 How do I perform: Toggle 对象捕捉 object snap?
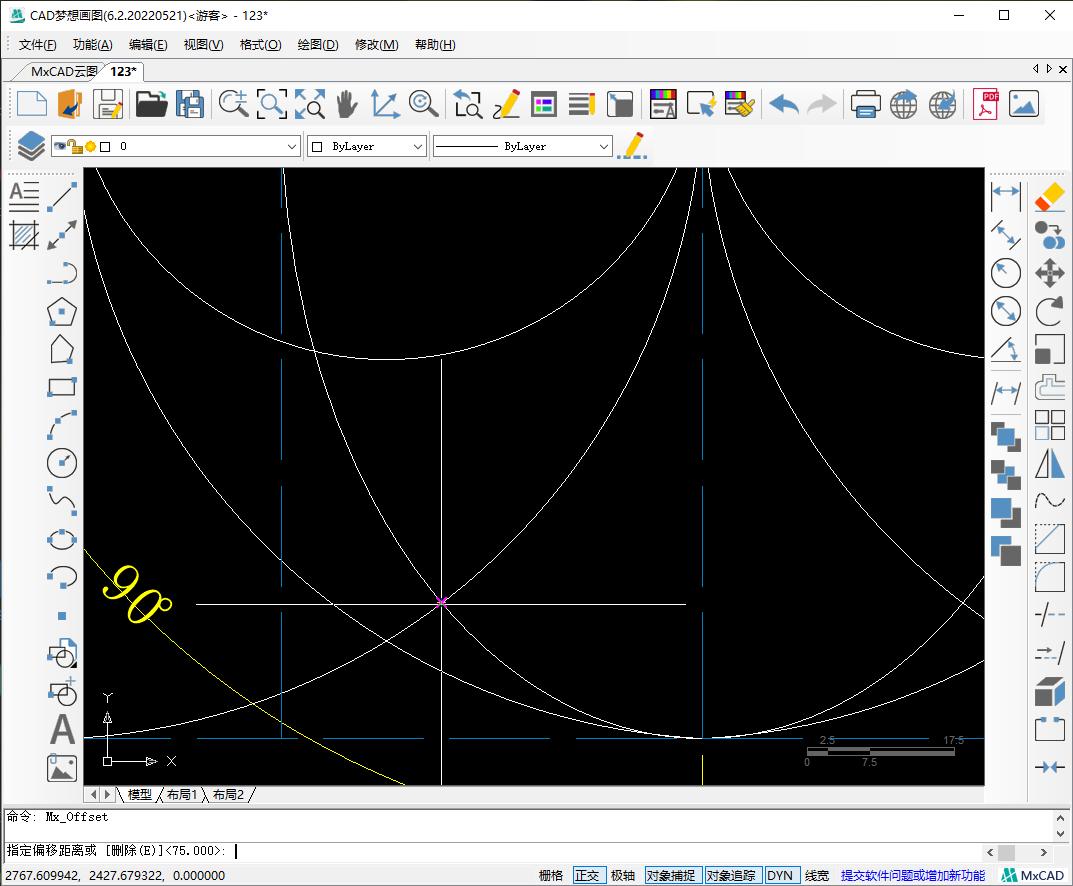coord(670,875)
